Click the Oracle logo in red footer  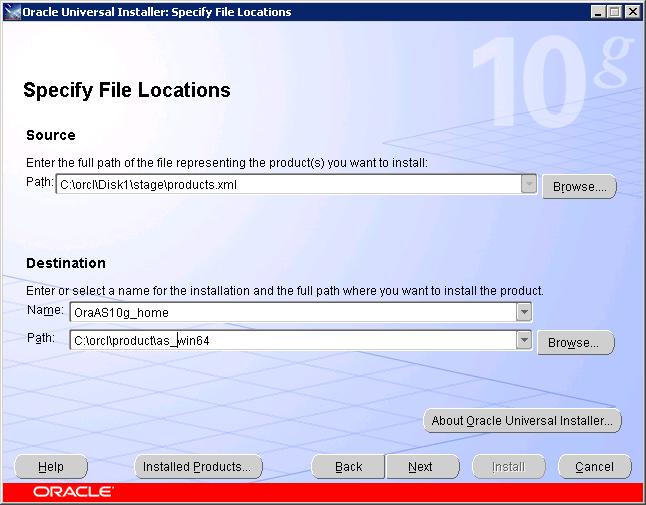73,492
